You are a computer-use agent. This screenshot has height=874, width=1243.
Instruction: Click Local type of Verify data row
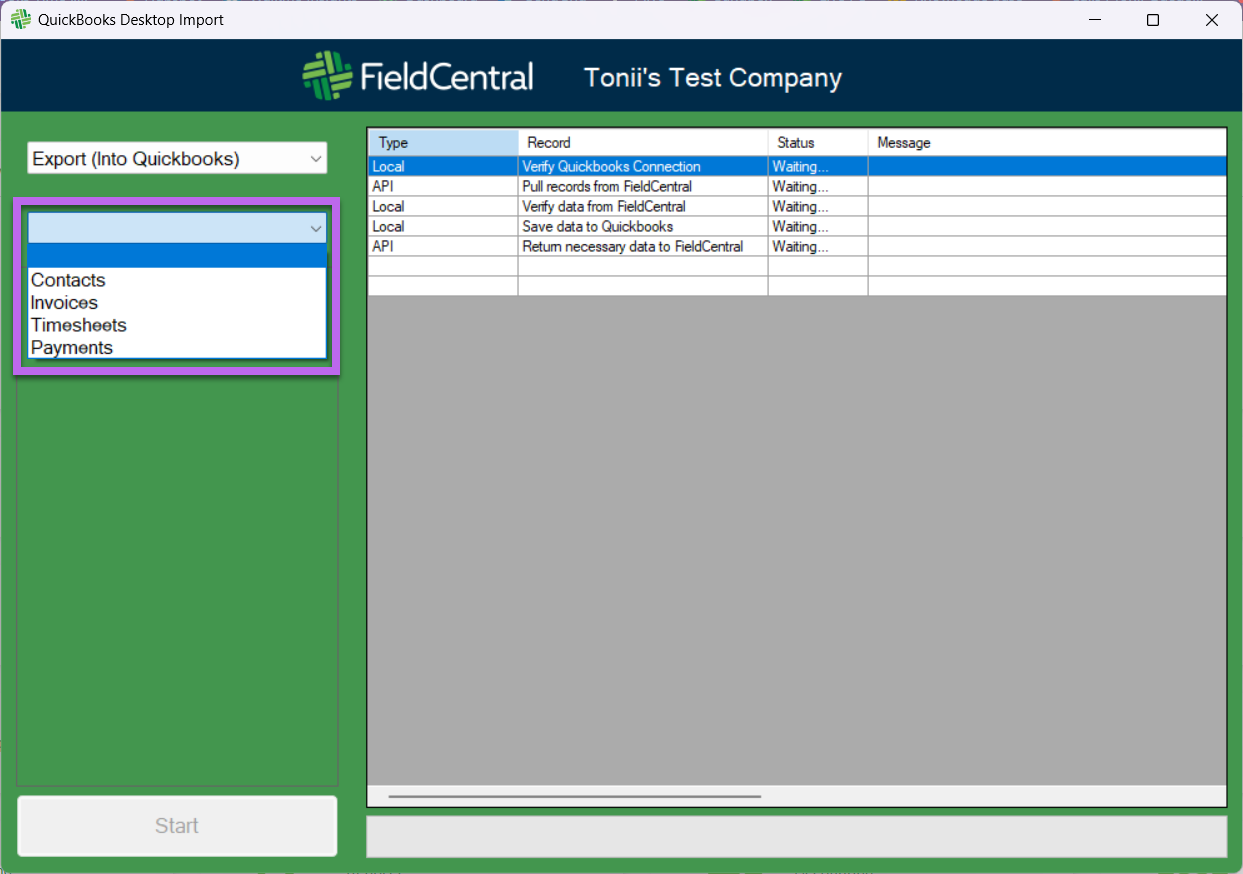tap(443, 206)
